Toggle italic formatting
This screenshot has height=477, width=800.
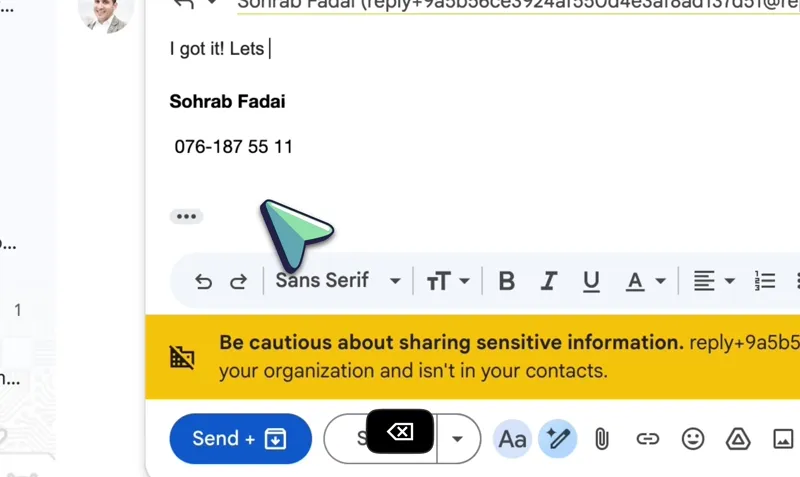point(548,281)
